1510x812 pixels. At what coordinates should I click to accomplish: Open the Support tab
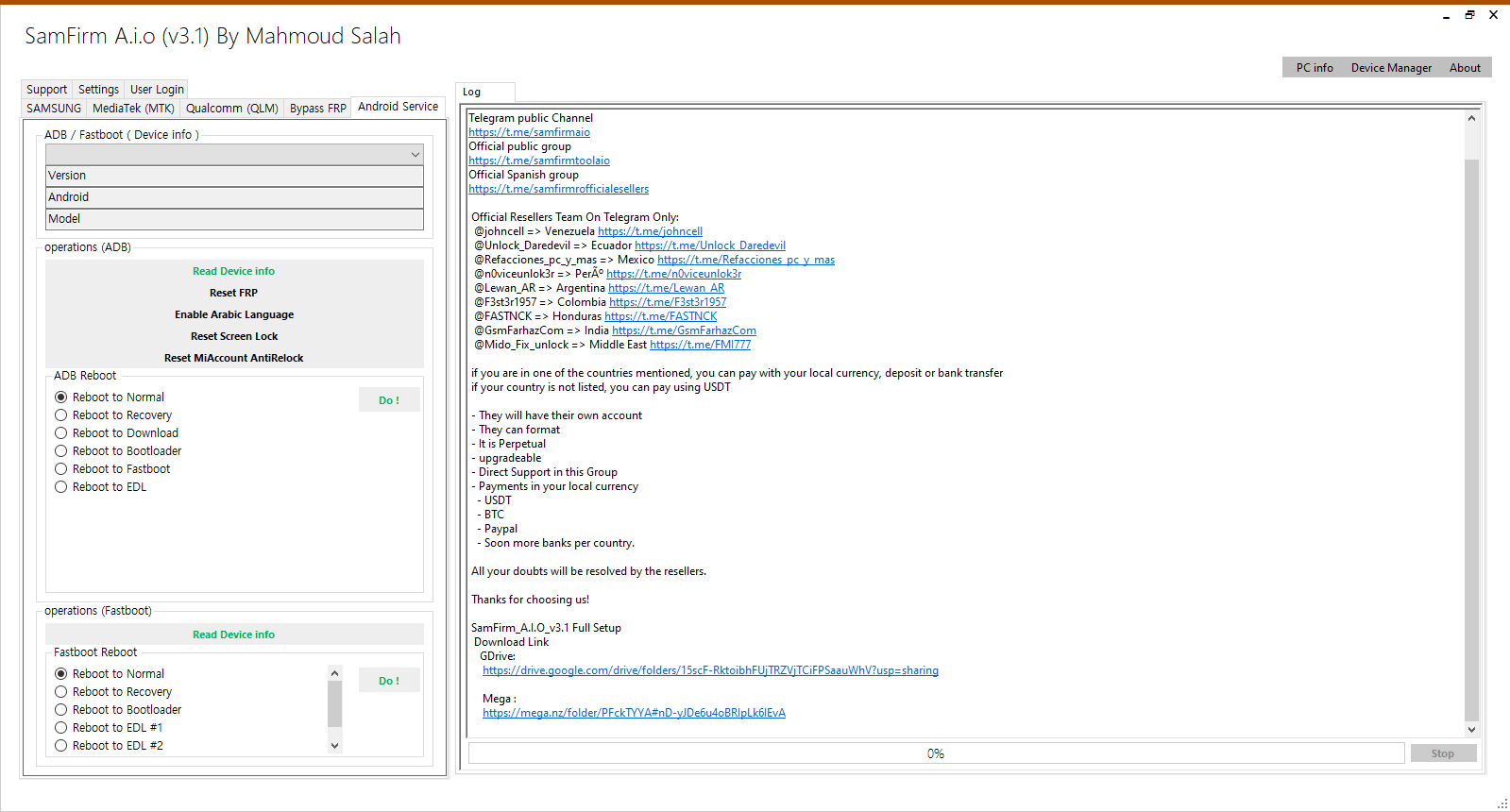pyautogui.click(x=46, y=90)
